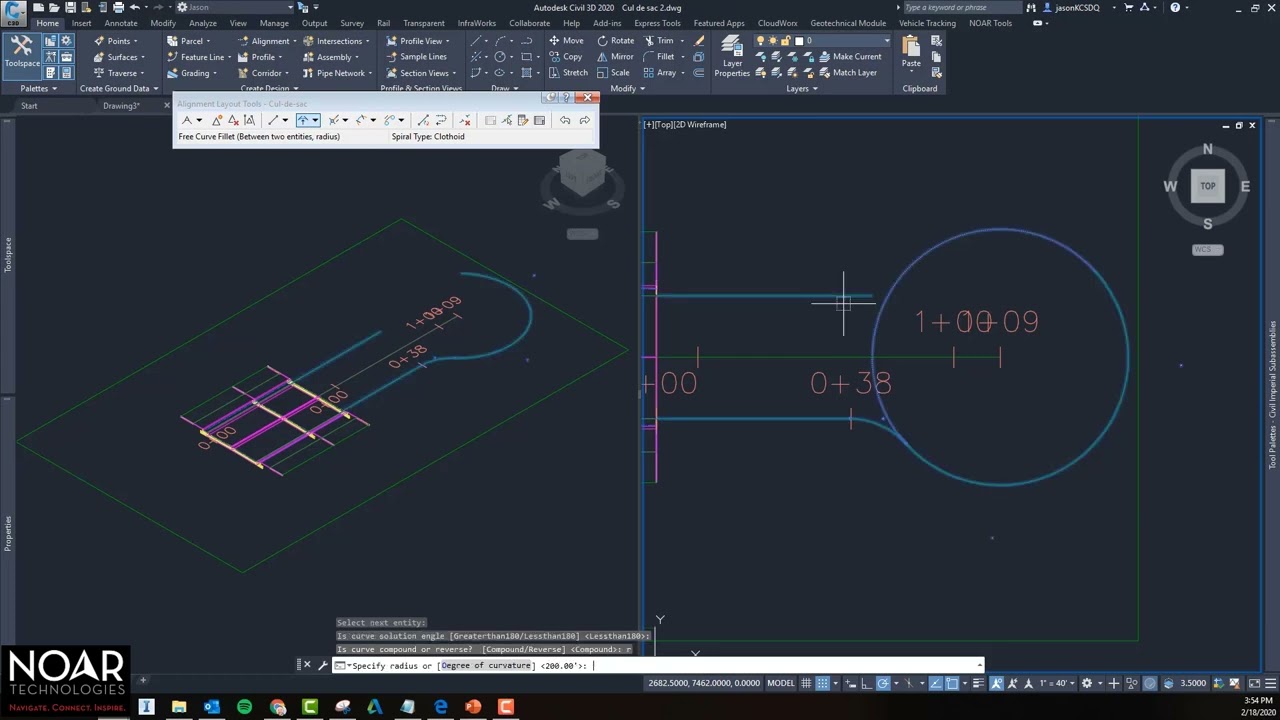1280x720 pixels.
Task: Open Alignment Grid View icon in layout toolbar
Action: [540, 120]
